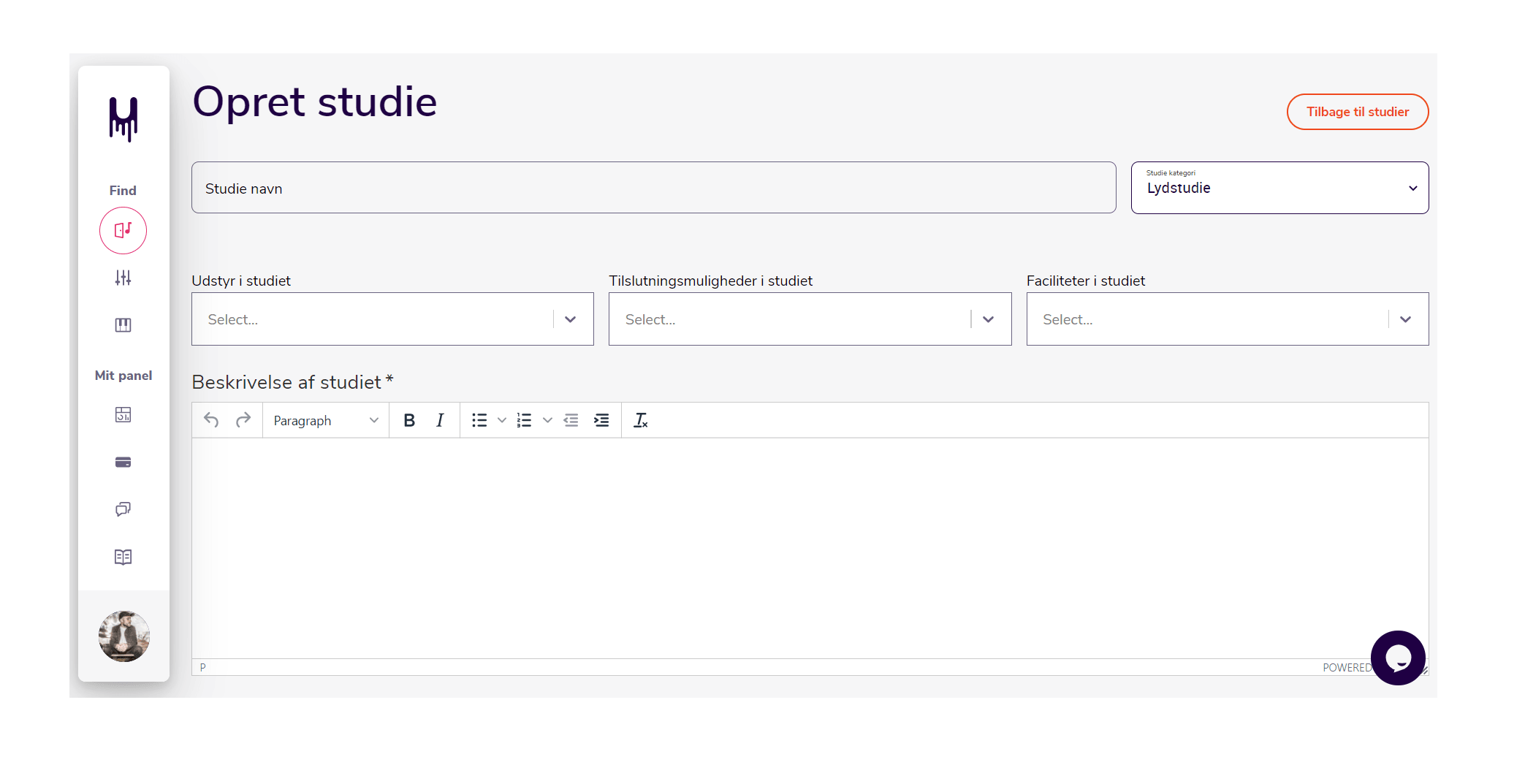1525x784 pixels.
Task: Click the Tilbage til studier button
Action: click(x=1358, y=112)
